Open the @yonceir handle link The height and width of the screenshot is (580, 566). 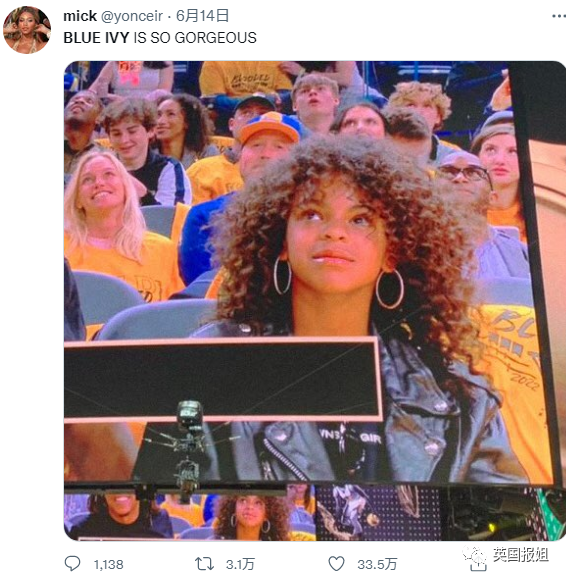(132, 16)
